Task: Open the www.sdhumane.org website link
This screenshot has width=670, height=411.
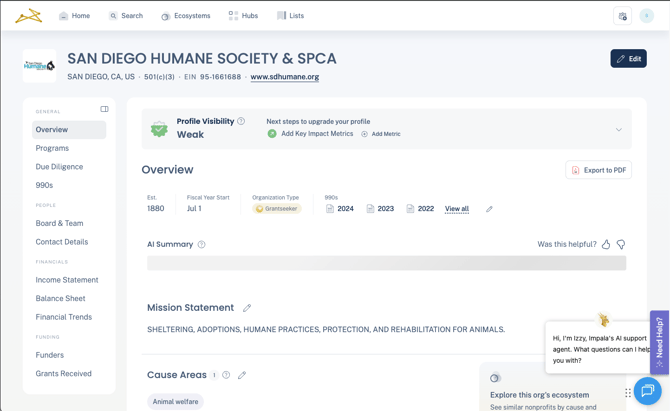Action: 285,77
